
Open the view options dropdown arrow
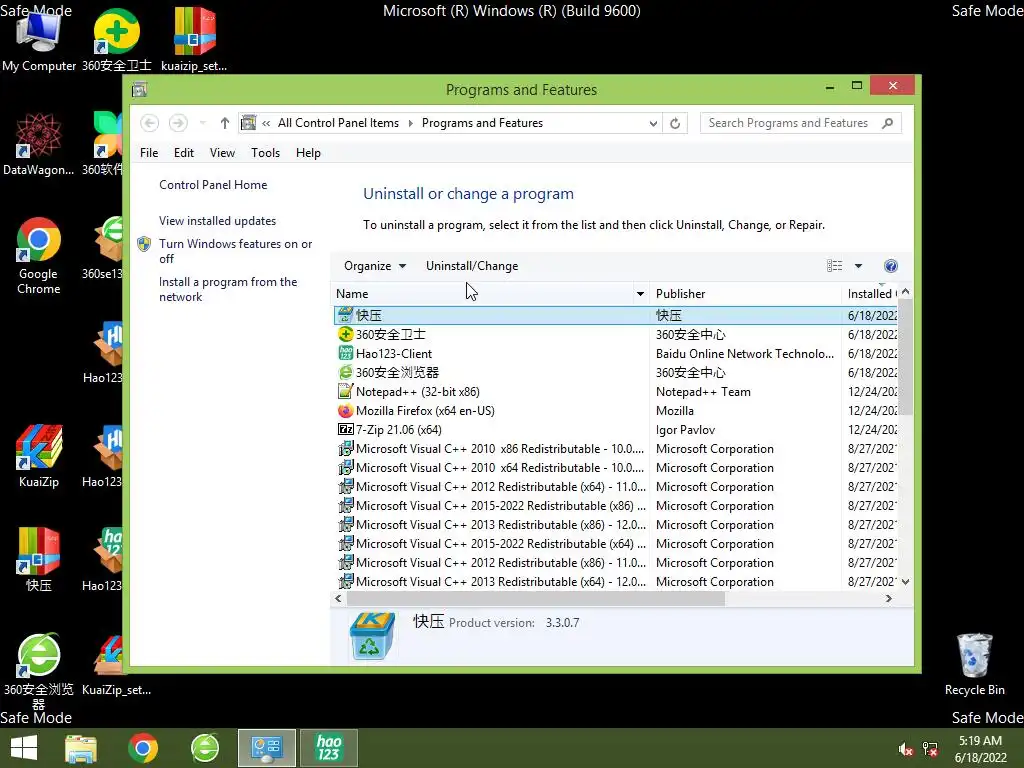point(858,266)
